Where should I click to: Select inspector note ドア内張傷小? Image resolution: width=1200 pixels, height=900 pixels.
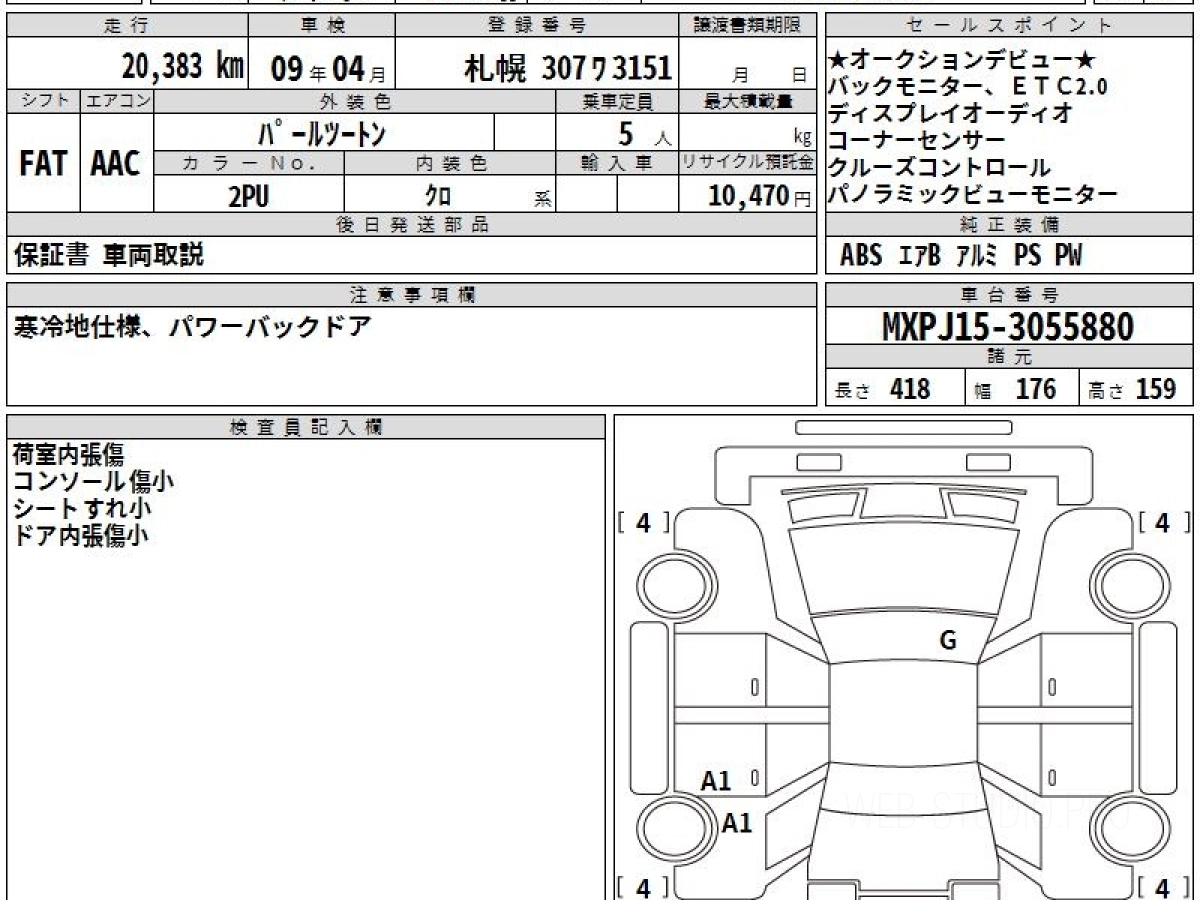pos(80,535)
